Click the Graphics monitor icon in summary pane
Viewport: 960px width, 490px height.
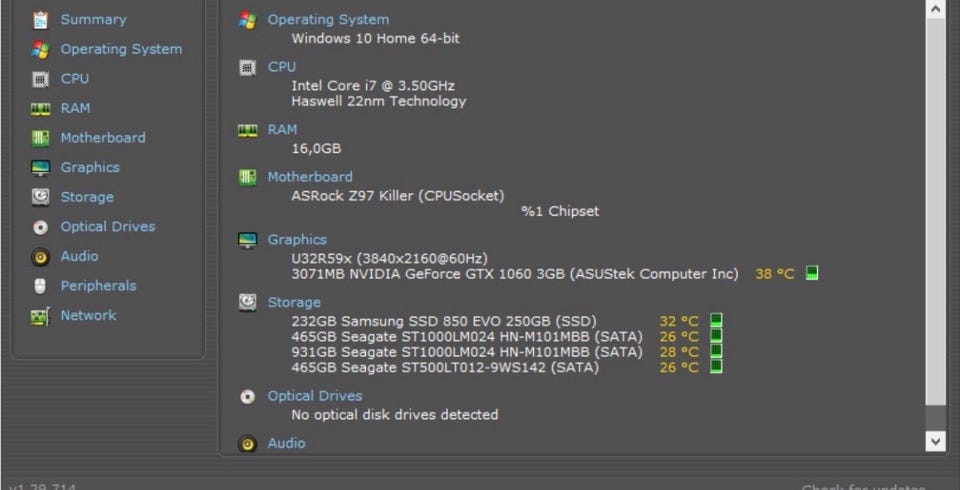[247, 240]
